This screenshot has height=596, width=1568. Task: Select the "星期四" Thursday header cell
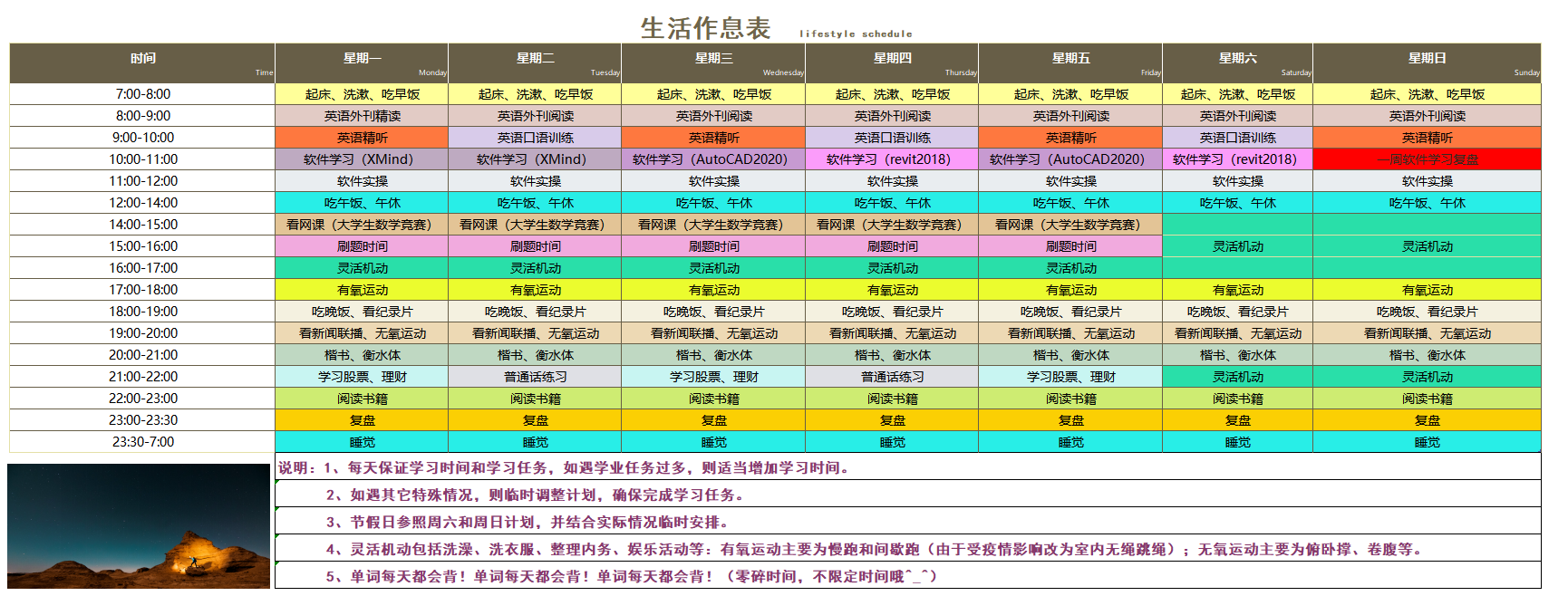tap(892, 62)
